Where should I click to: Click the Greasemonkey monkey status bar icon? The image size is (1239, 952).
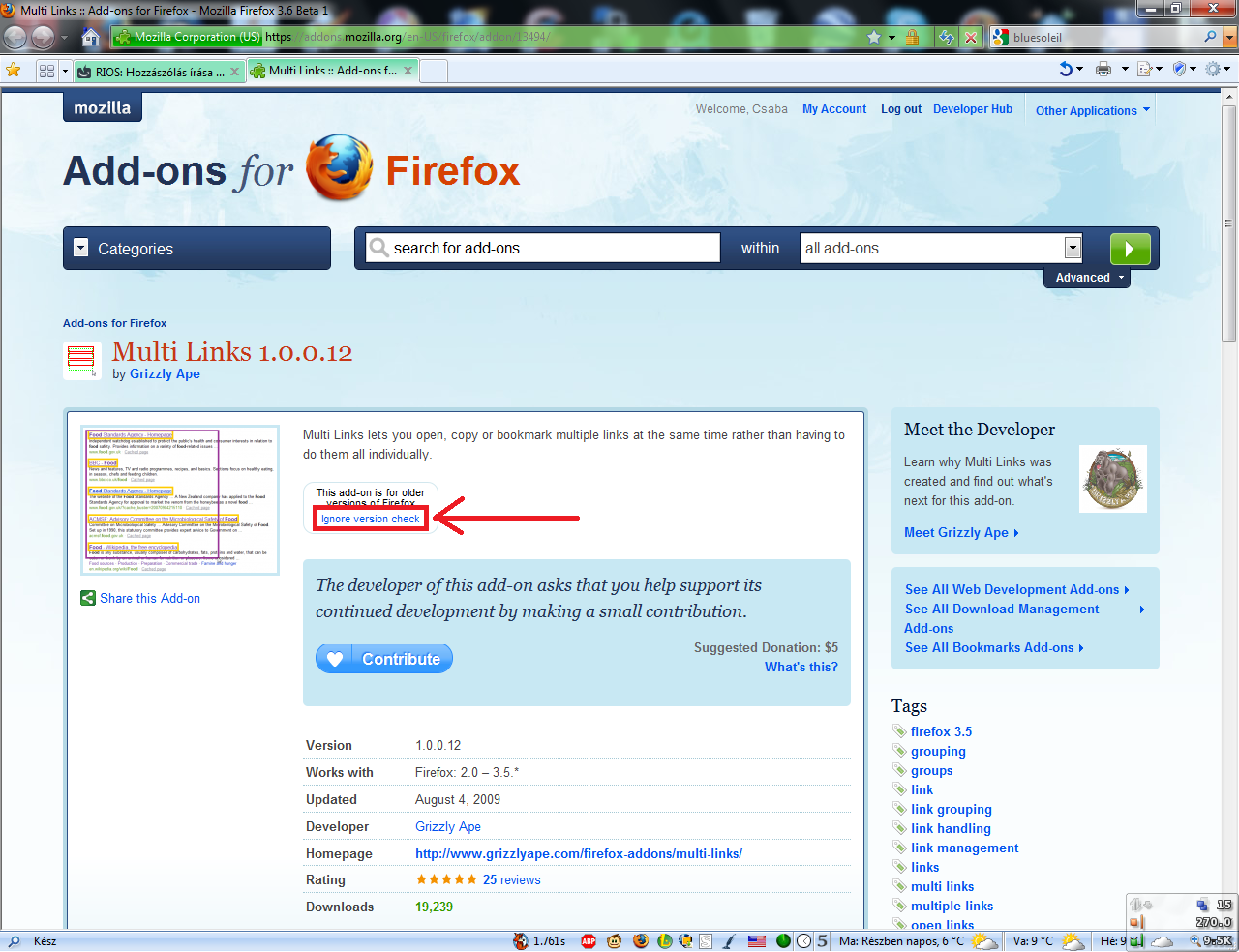click(614, 940)
